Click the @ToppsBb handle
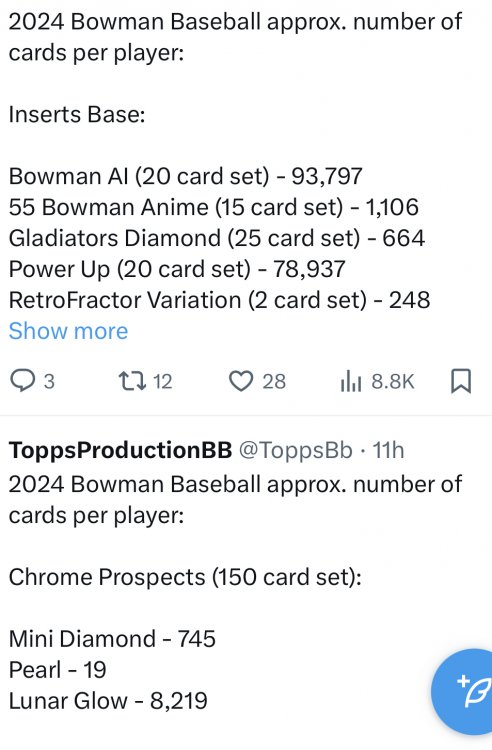The image size is (492, 750). click(295, 450)
